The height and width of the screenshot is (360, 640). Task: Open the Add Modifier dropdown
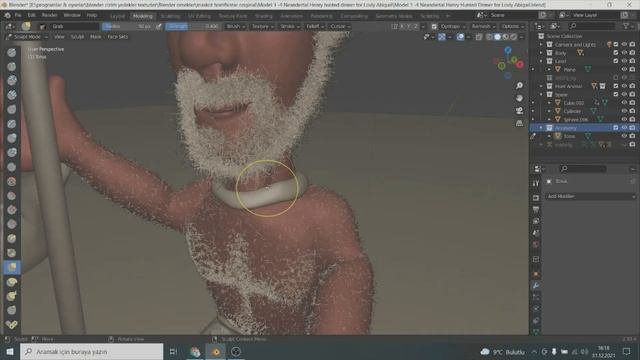[x=591, y=196]
